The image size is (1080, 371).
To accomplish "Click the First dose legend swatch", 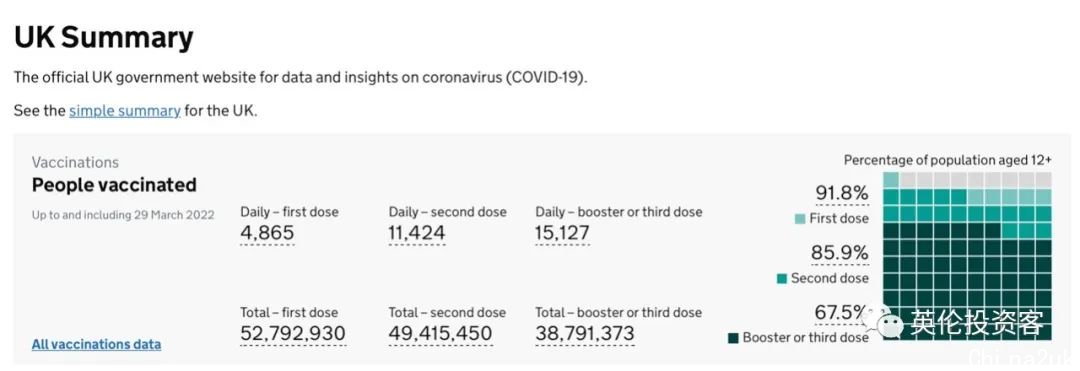I will [x=800, y=219].
